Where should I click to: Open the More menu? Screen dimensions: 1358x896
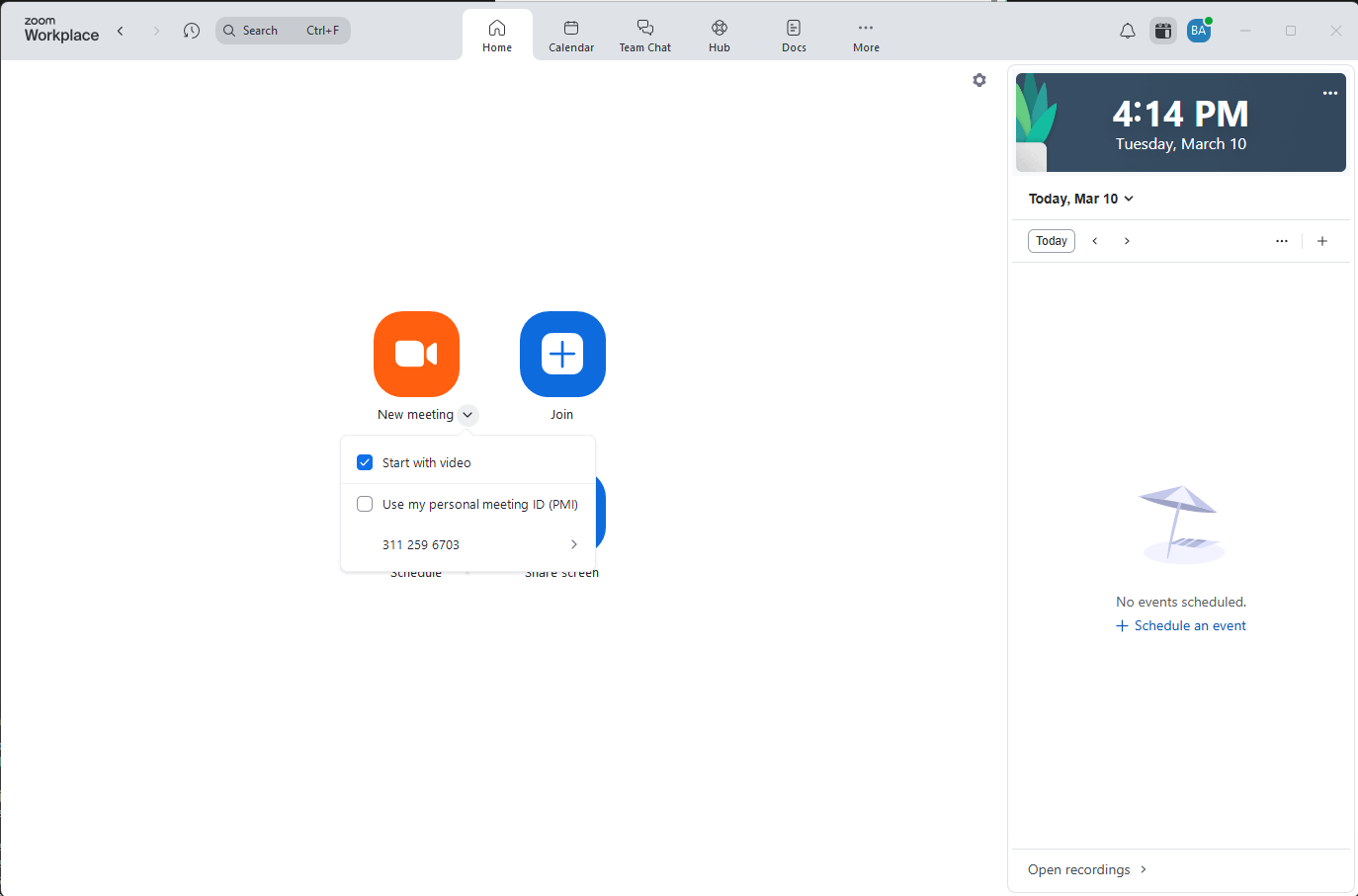865,35
